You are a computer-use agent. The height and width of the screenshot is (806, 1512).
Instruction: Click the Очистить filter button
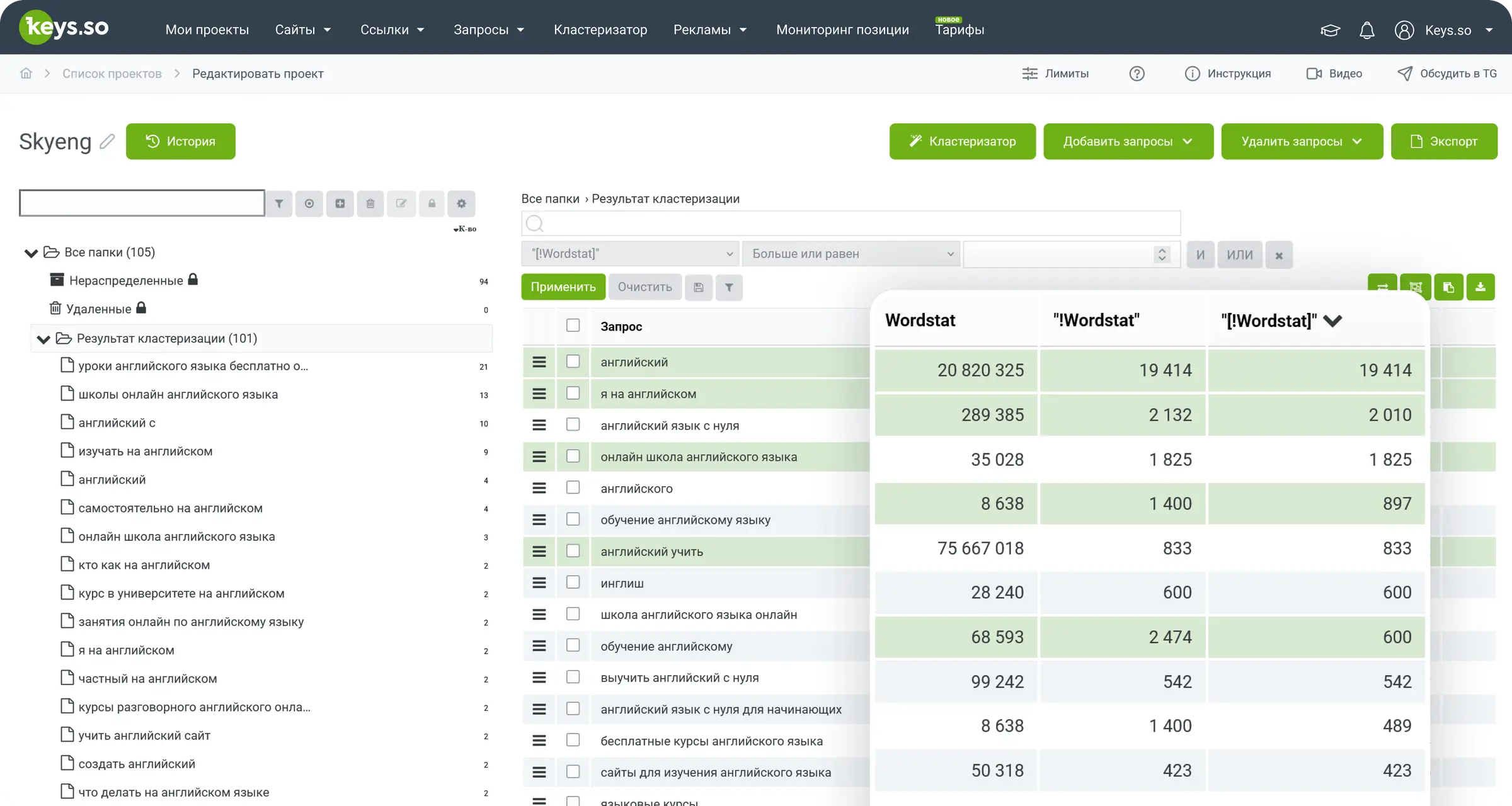(645, 287)
